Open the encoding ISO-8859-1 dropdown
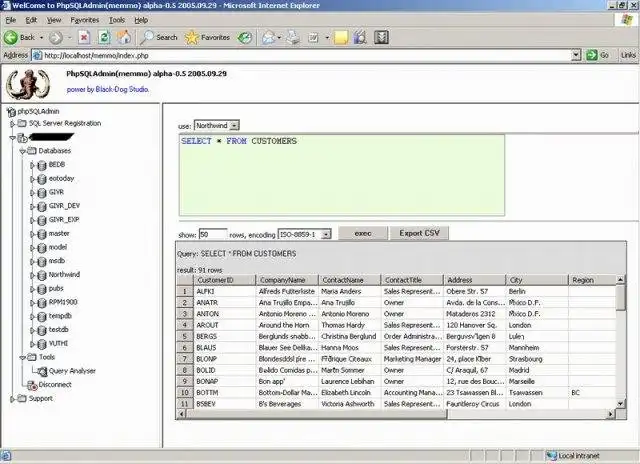 point(325,234)
